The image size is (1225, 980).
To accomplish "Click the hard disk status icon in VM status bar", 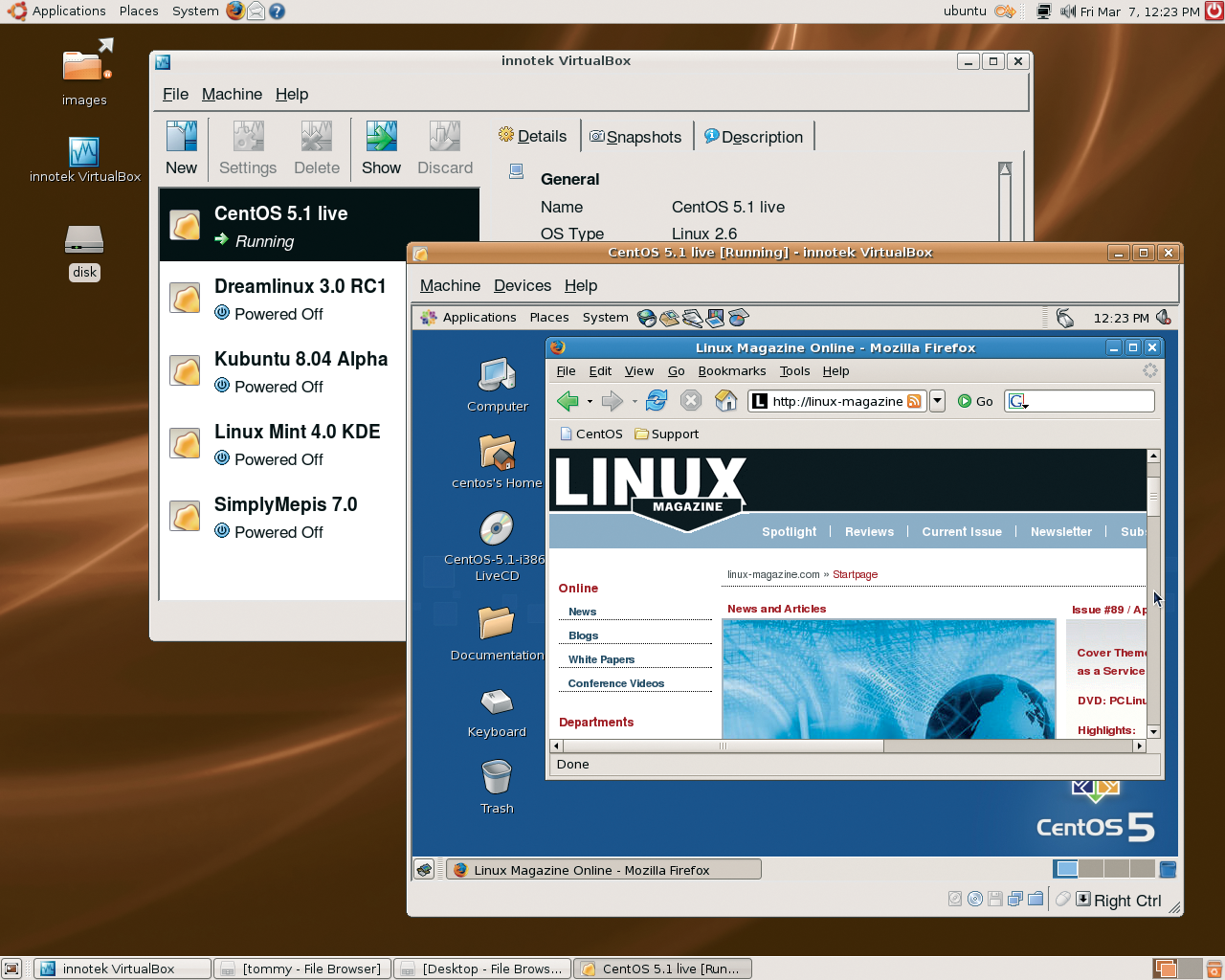I will [955, 899].
